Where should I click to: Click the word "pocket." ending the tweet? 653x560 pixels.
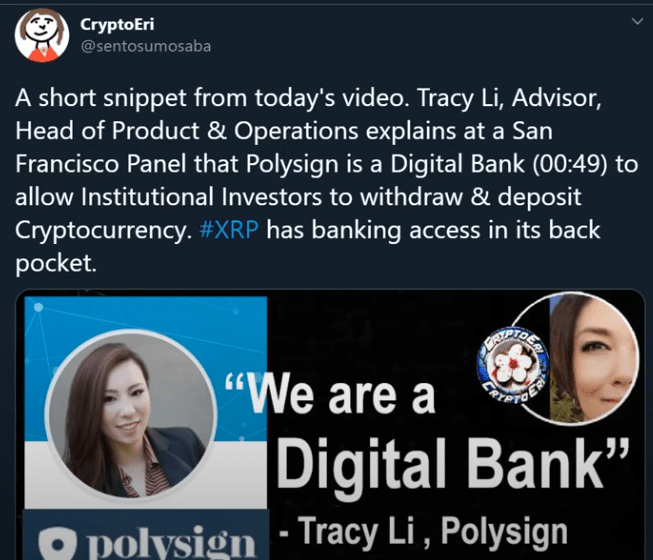click(x=56, y=263)
